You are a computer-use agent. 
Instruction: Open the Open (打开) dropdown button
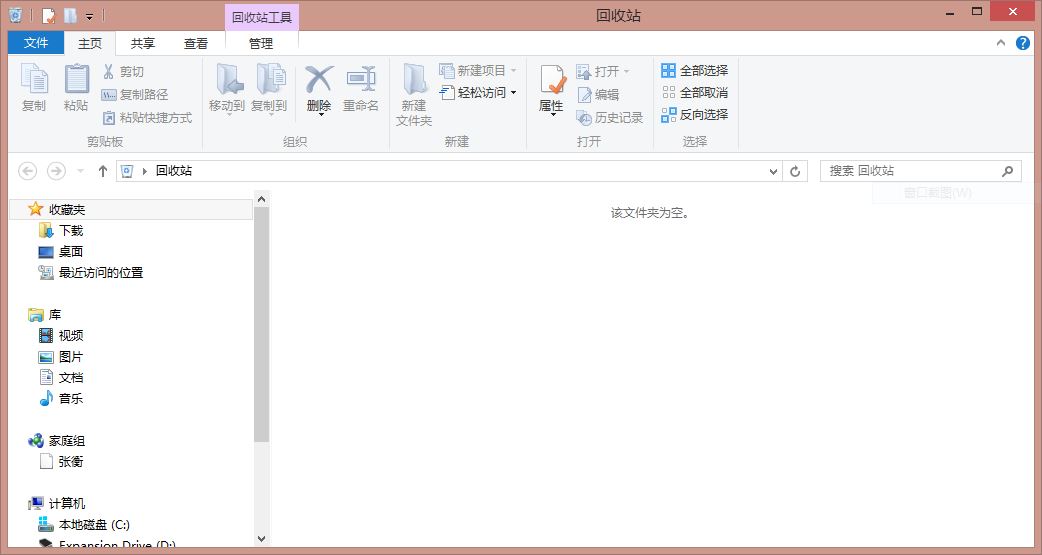(x=603, y=71)
